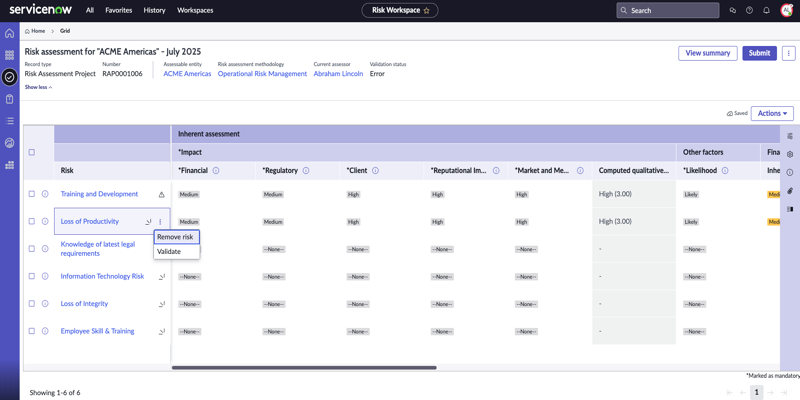This screenshot has width=800, height=400.
Task: Open Financial --None-- for Information Technology Risk
Action: coord(189,277)
